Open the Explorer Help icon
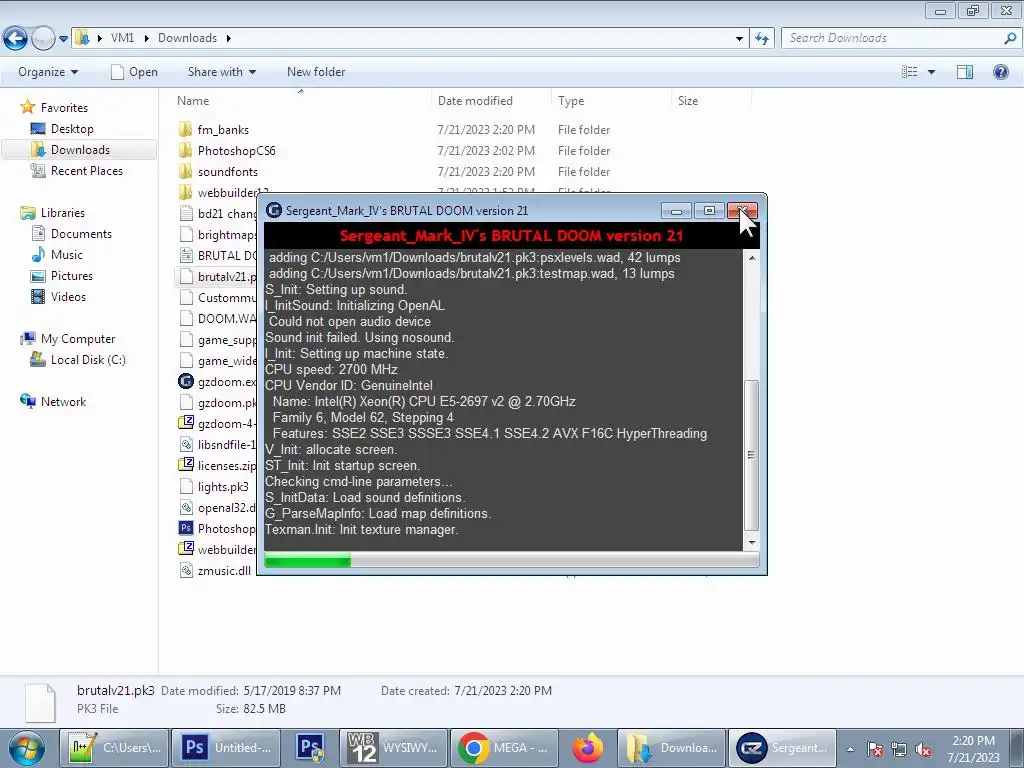Screen dimensions: 1024x768 point(1000,72)
